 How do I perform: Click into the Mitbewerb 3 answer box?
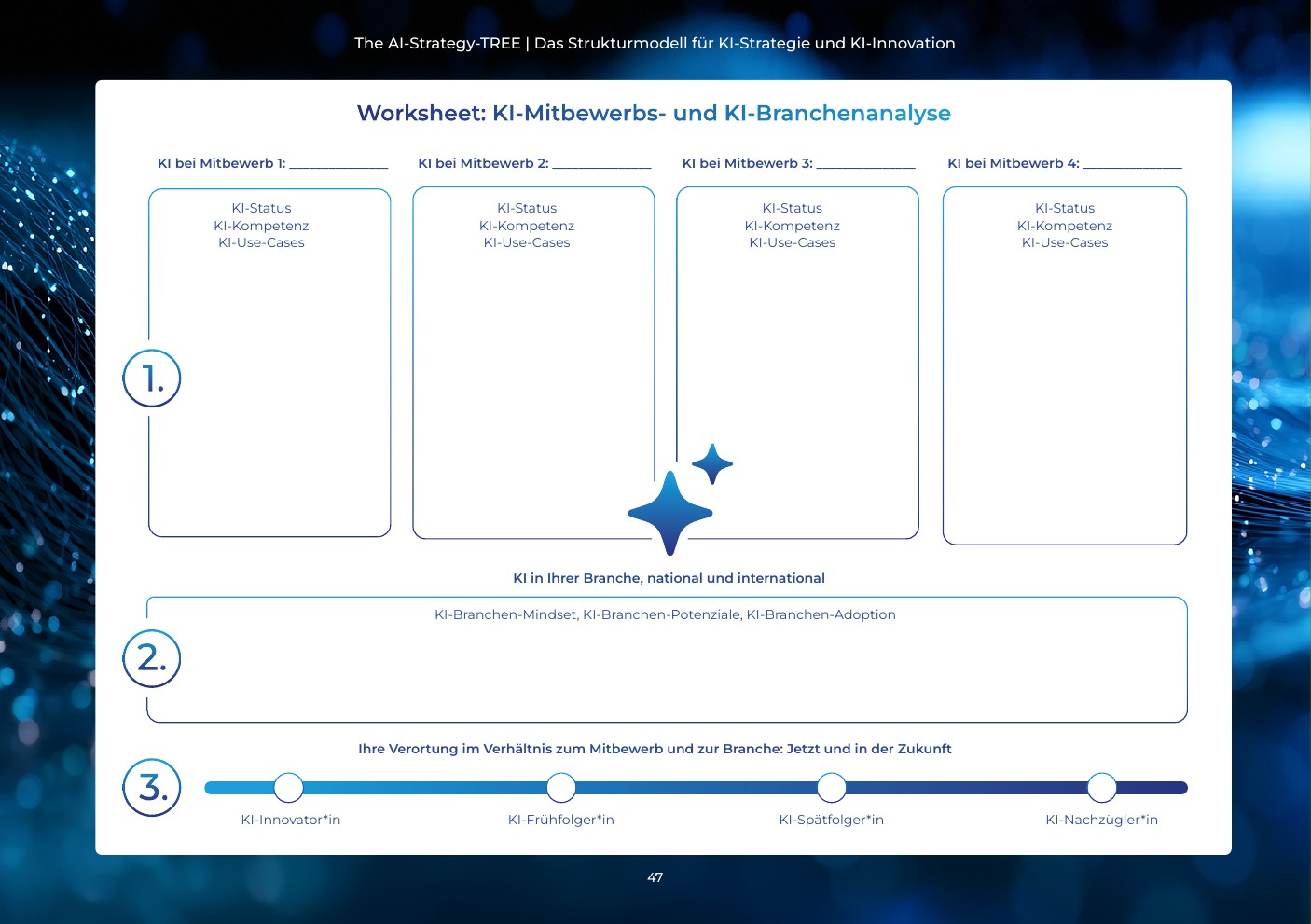click(x=798, y=363)
